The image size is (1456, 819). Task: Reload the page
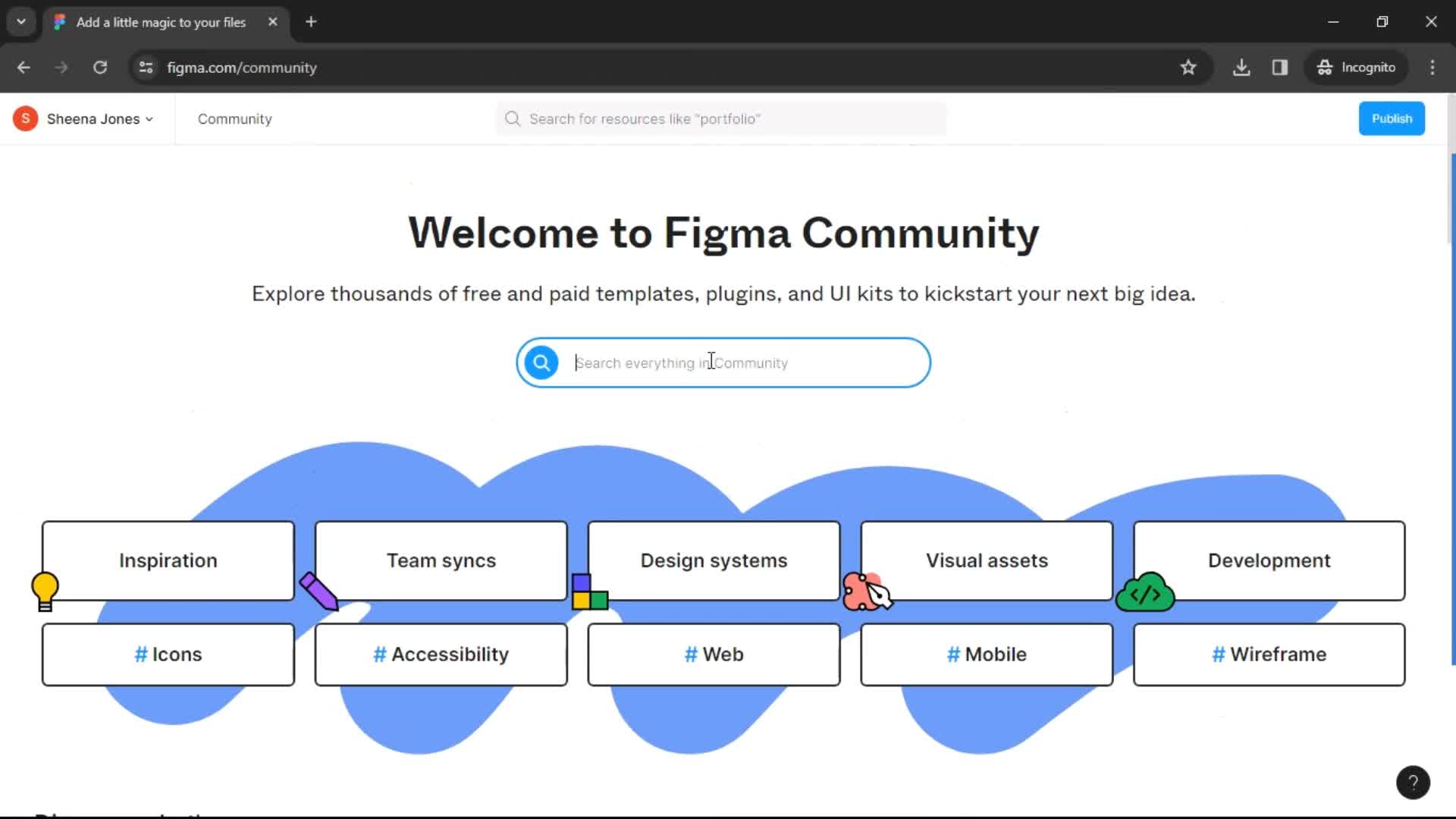pos(100,67)
